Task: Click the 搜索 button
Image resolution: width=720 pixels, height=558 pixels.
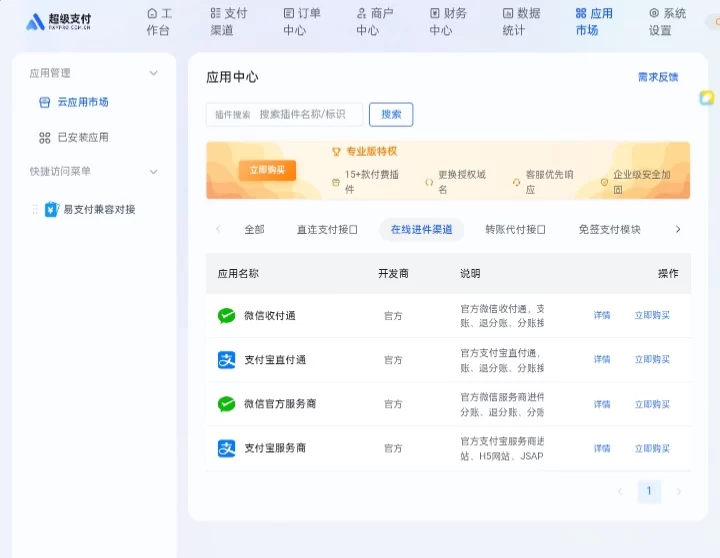Action: (391, 115)
